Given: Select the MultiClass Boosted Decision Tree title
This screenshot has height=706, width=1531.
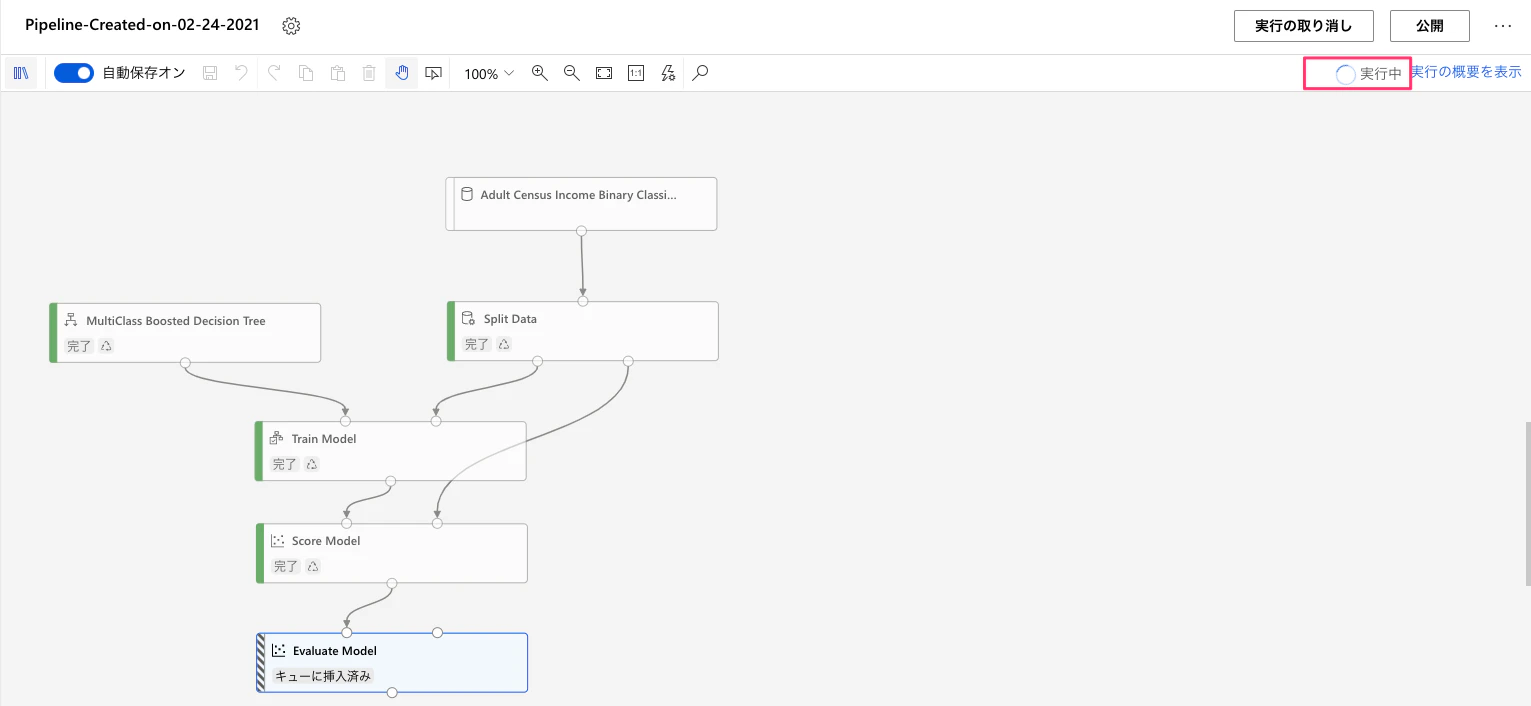Looking at the screenshot, I should pos(176,321).
